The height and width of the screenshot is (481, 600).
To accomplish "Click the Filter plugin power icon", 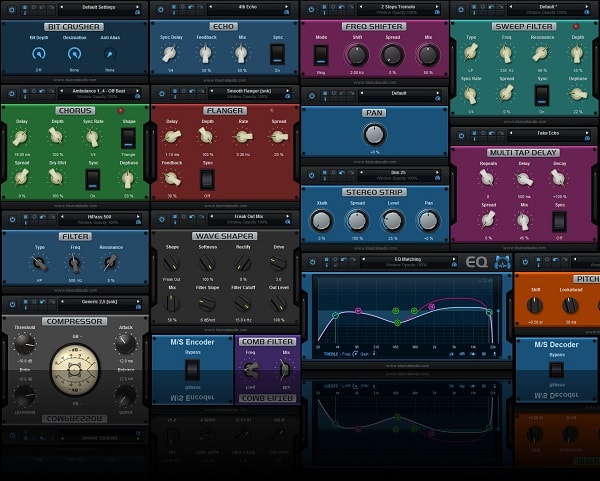I will point(13,219).
